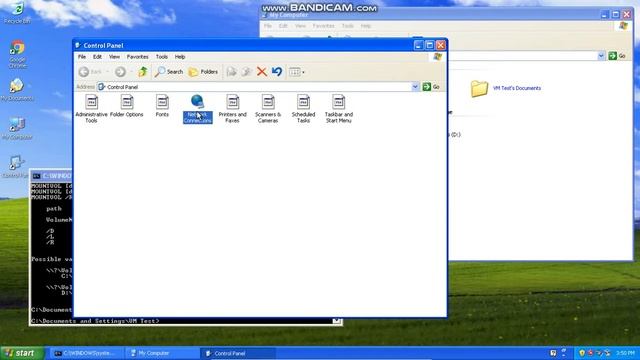Click the Move To toolbar icon

[x=231, y=72]
